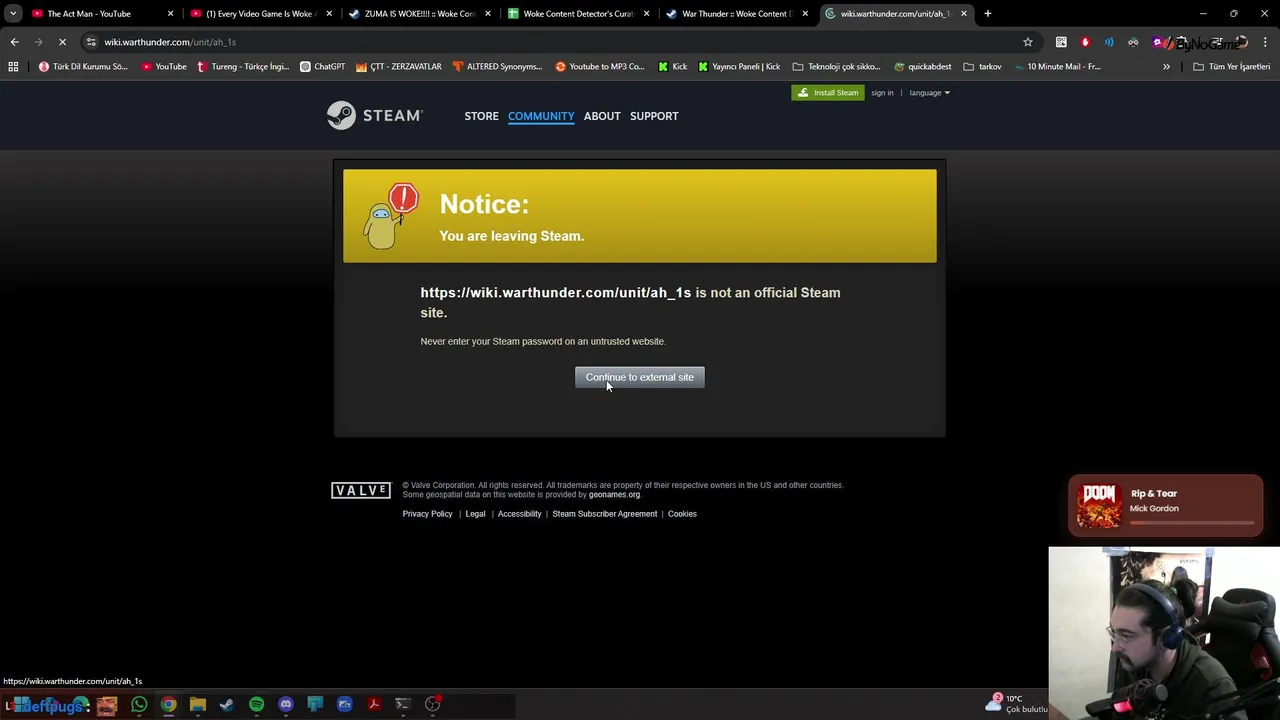Click the site information icon in address bar
This screenshot has height=720, width=1280.
click(91, 42)
